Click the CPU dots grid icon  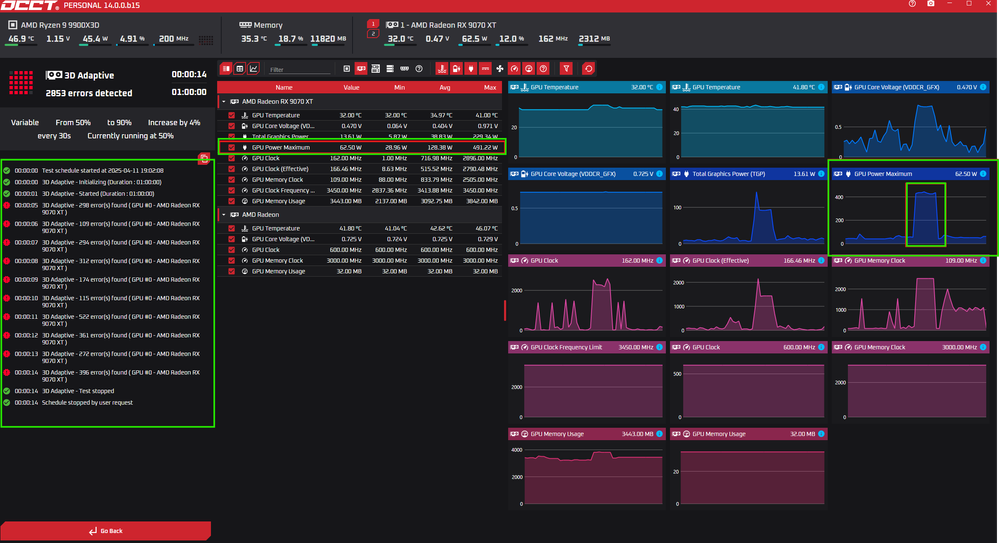tap(206, 40)
